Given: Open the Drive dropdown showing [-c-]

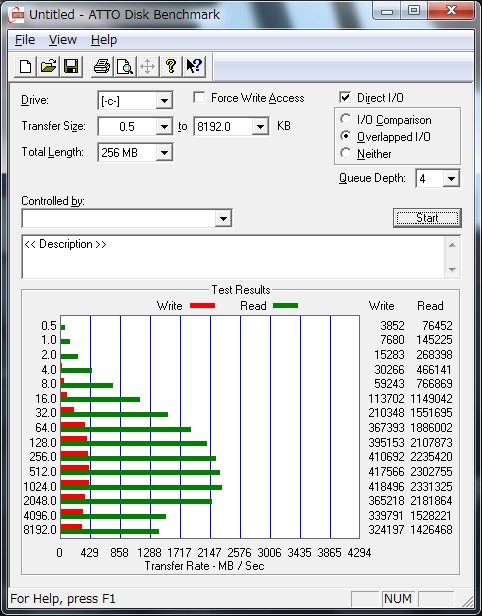Looking at the screenshot, I should [164, 101].
